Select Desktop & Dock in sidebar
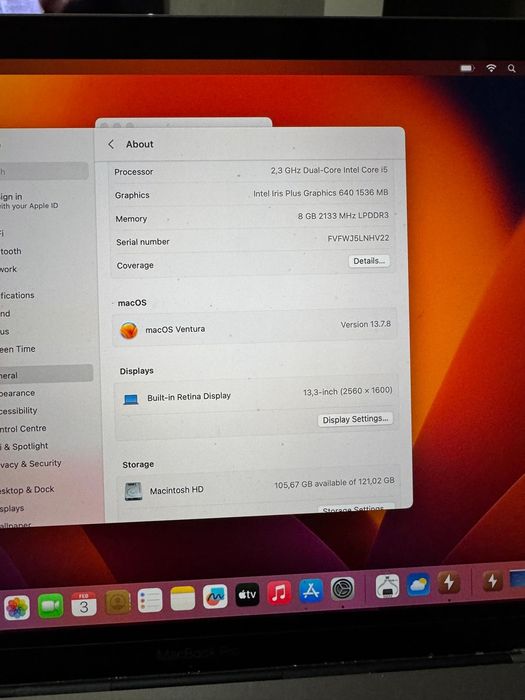The height and width of the screenshot is (700, 525). [27, 490]
